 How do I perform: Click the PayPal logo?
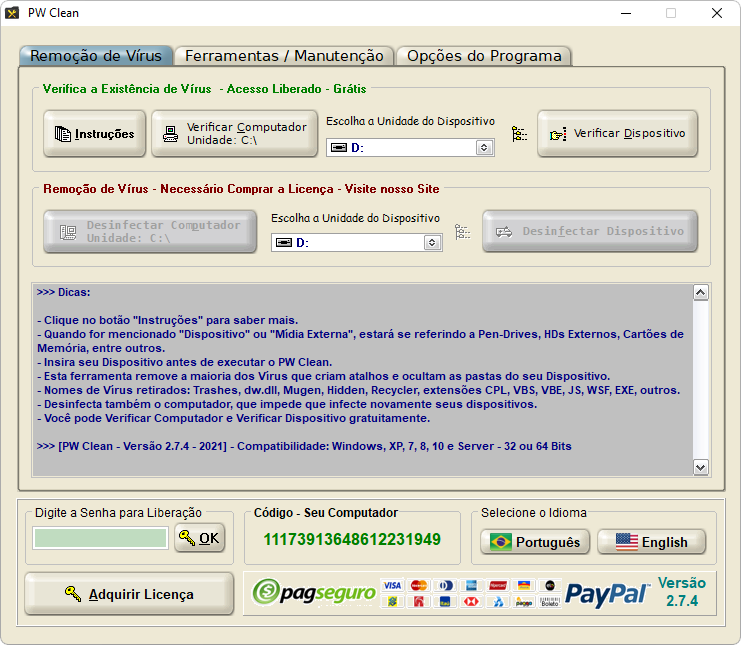607,594
